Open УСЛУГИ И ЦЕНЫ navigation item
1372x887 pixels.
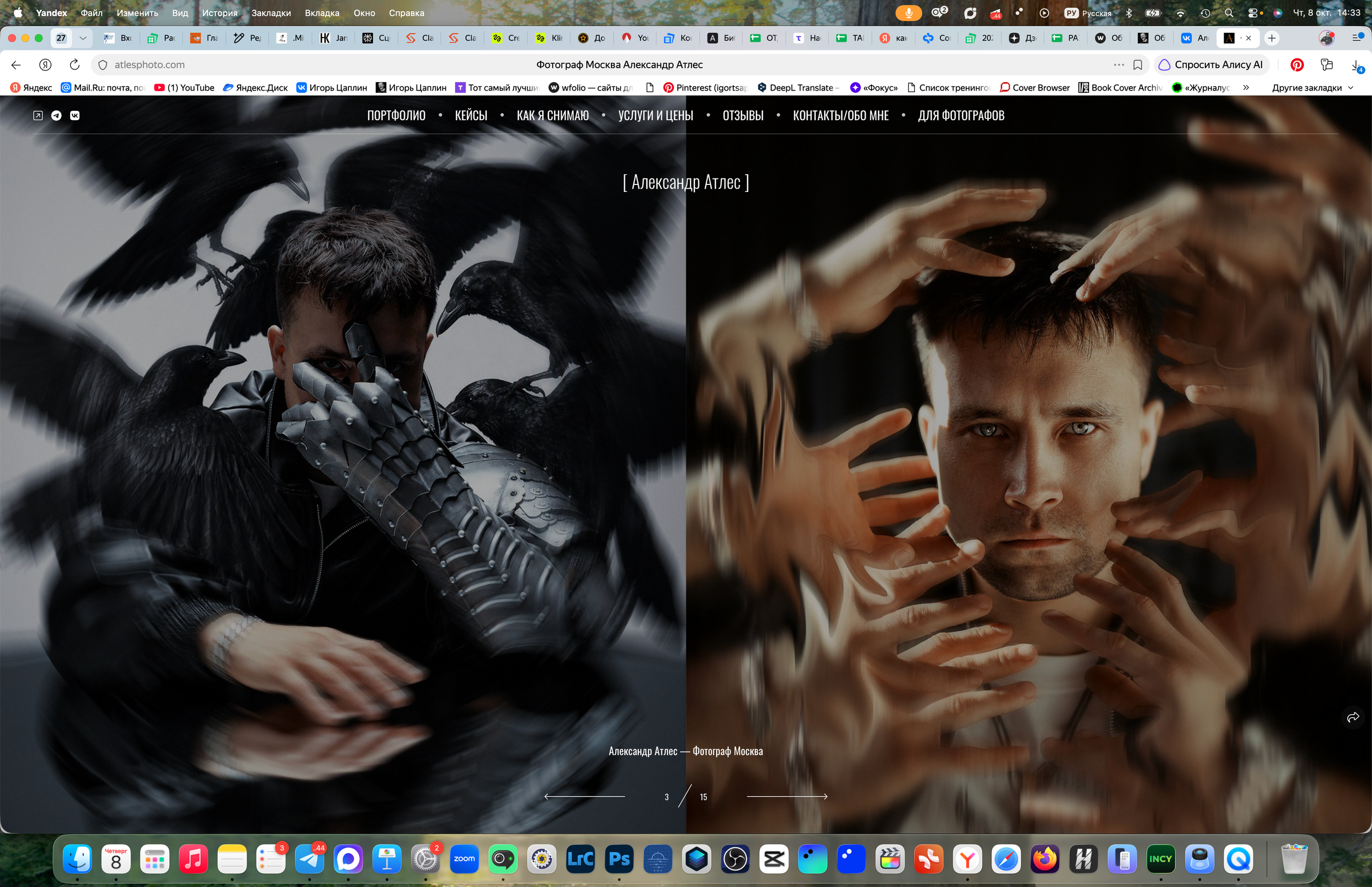point(655,115)
